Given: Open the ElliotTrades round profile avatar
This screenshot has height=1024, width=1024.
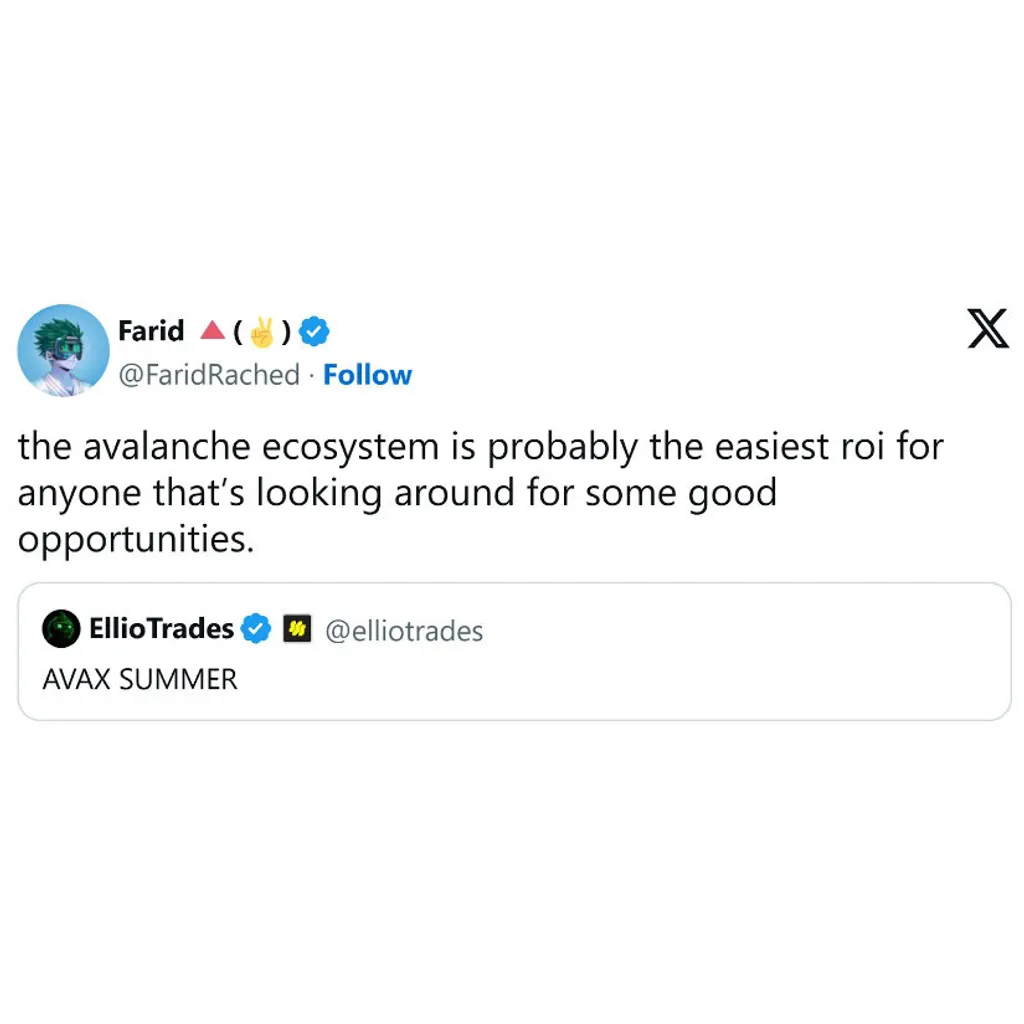Looking at the screenshot, I should tap(61, 629).
